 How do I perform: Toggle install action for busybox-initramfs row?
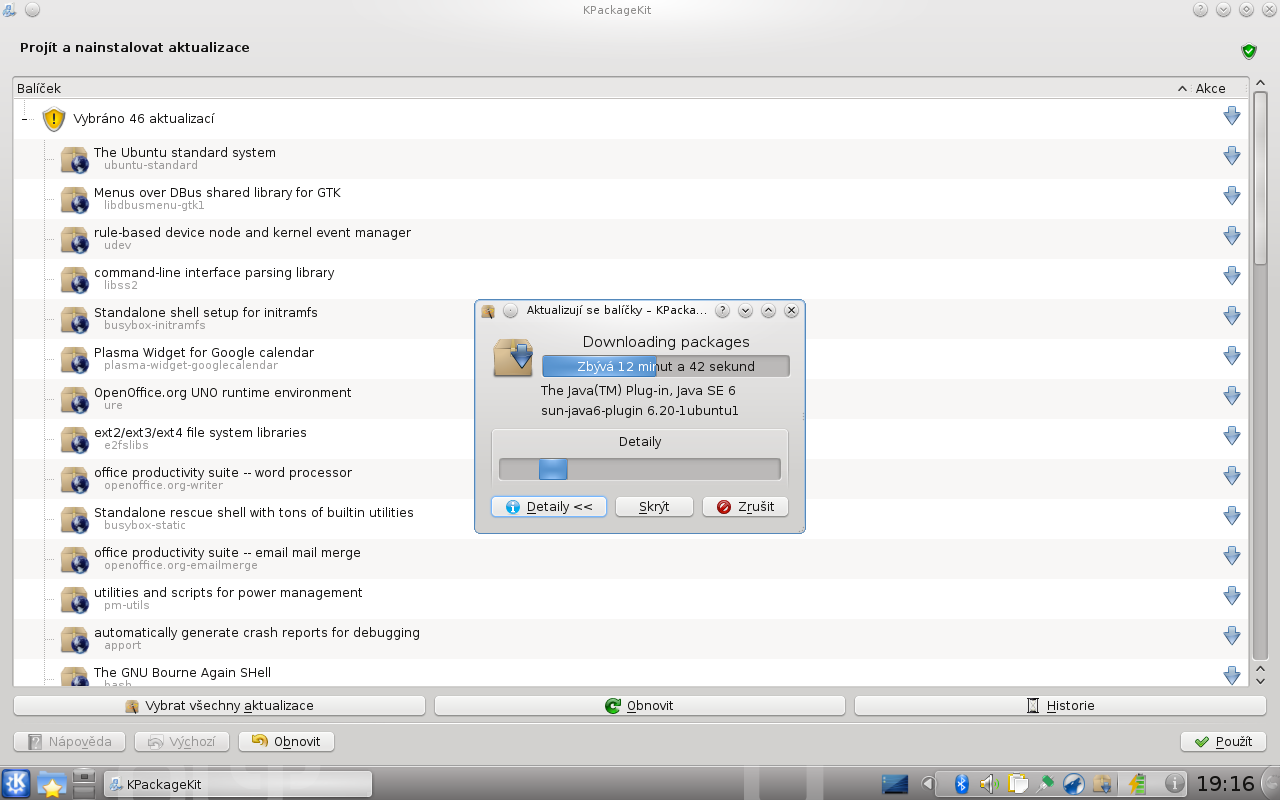(x=1232, y=316)
